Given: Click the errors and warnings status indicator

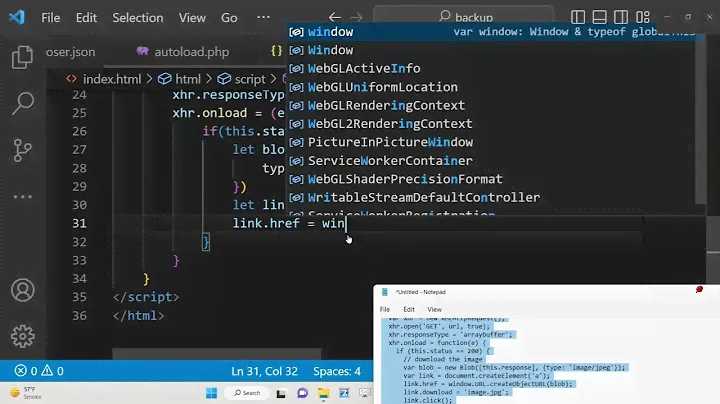Looking at the screenshot, I should pyautogui.click(x=39, y=371).
